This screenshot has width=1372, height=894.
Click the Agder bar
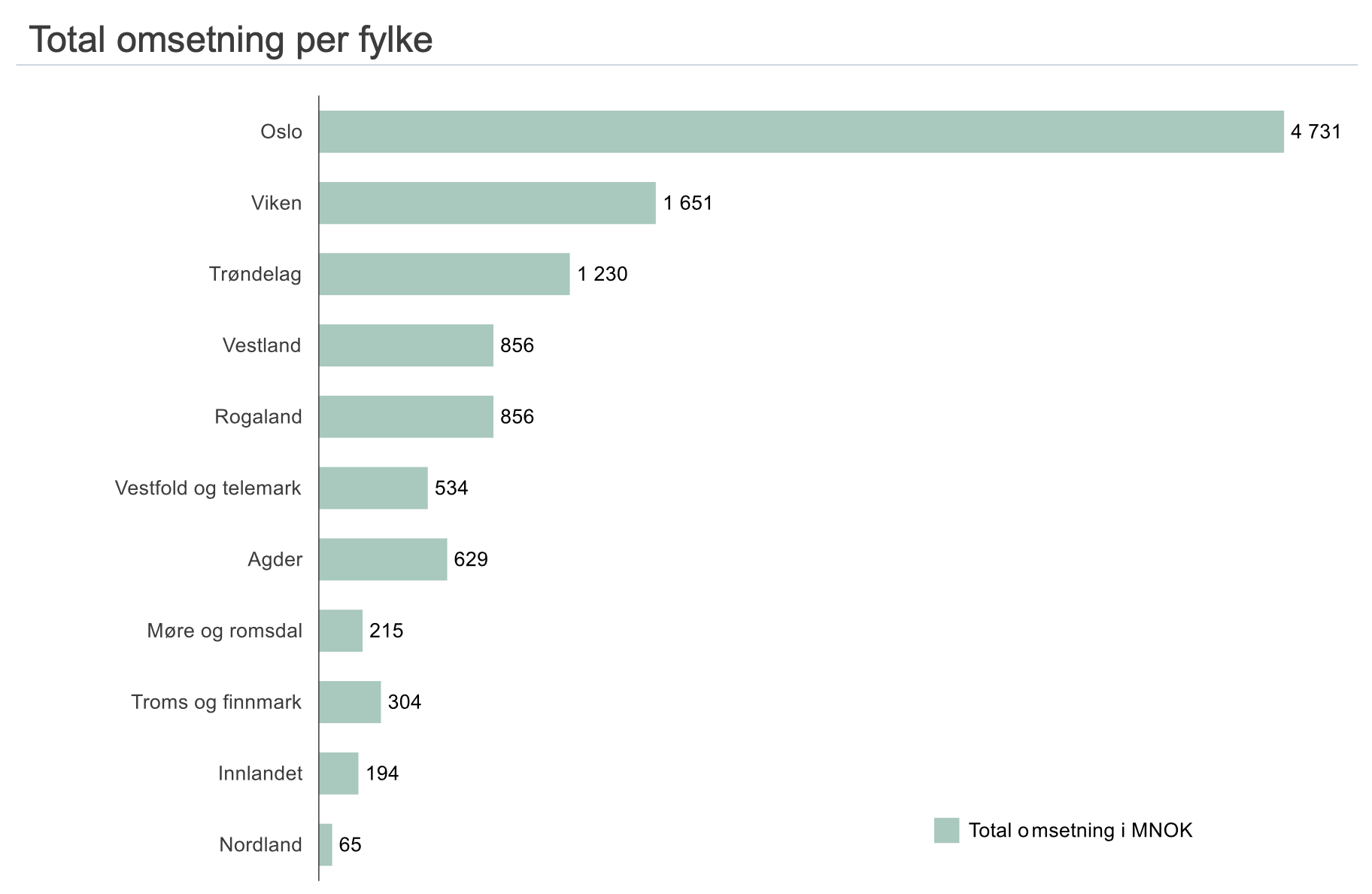click(383, 559)
